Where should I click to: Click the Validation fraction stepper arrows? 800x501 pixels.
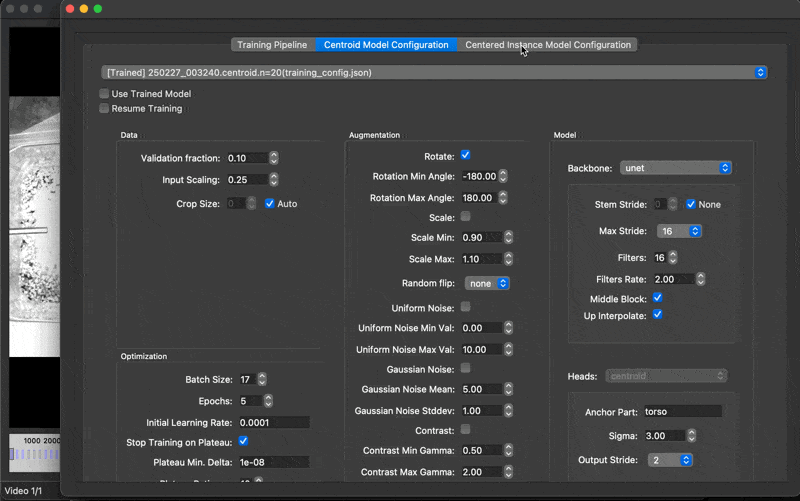click(274, 158)
